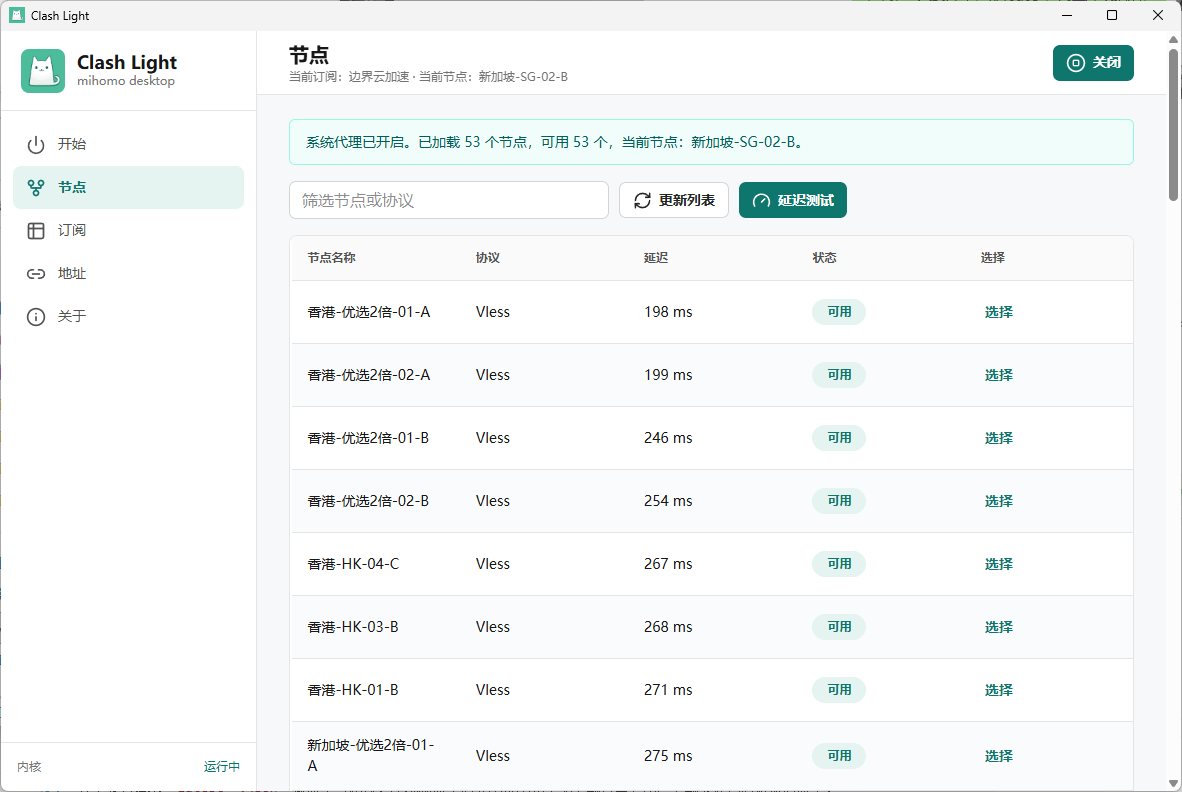Click the refresh icon in 更新列表 button

click(x=642, y=200)
